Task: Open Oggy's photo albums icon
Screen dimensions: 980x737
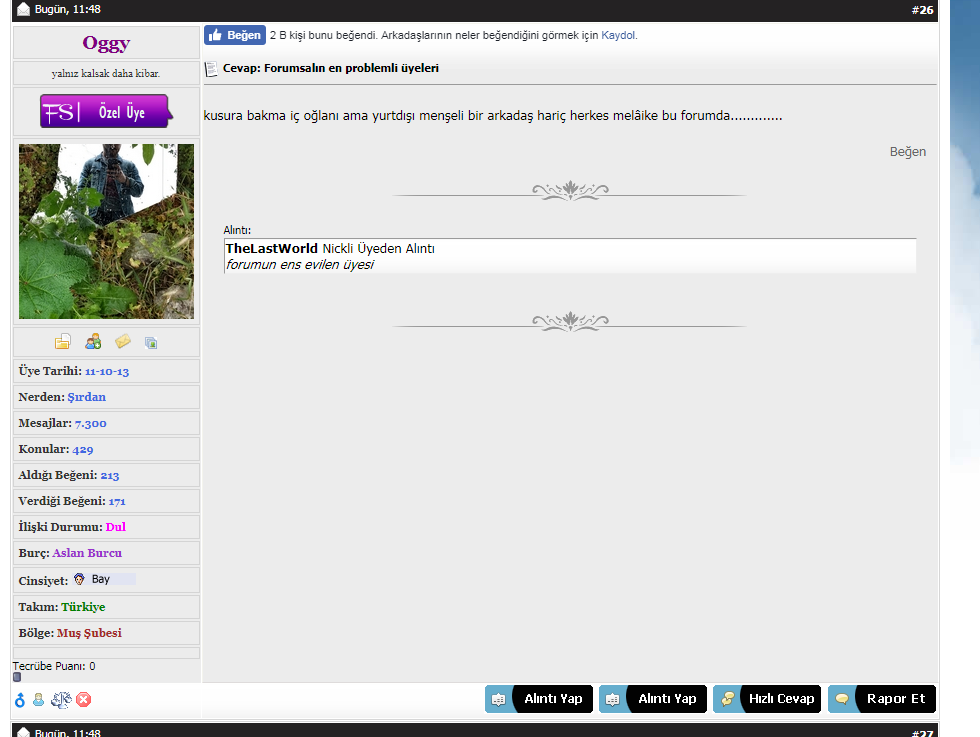Action: click(151, 343)
